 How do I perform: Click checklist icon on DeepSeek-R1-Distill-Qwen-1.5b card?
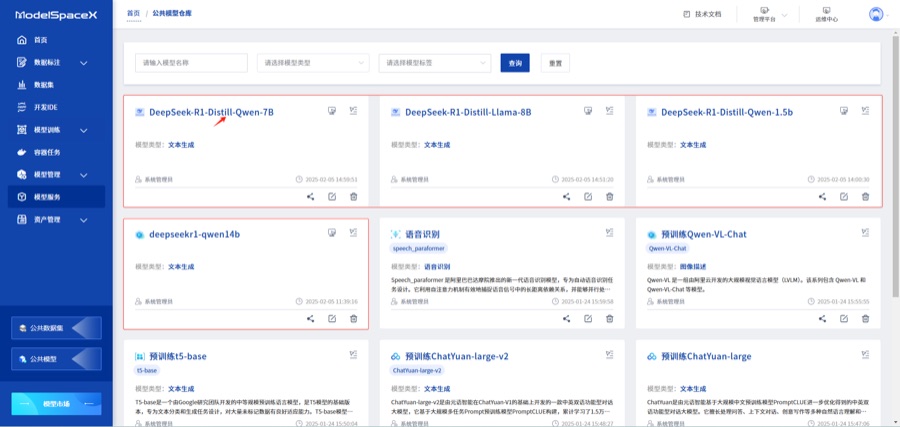point(866,111)
